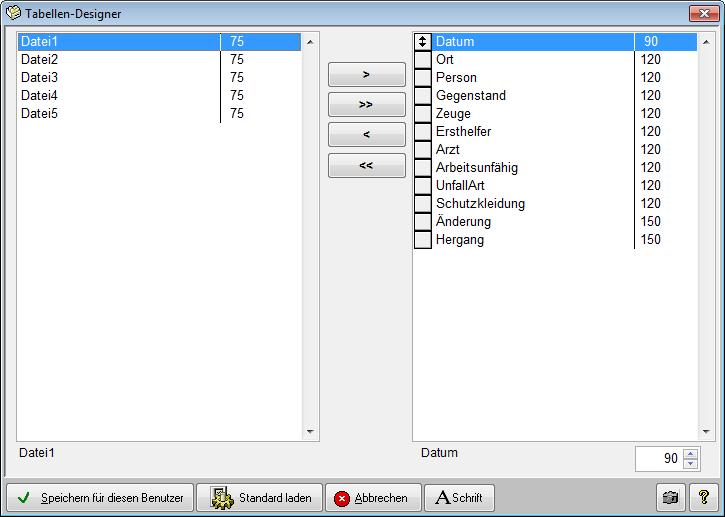Select Datei4 in the left list
Image resolution: width=725 pixels, height=517 pixels.
coord(160,96)
